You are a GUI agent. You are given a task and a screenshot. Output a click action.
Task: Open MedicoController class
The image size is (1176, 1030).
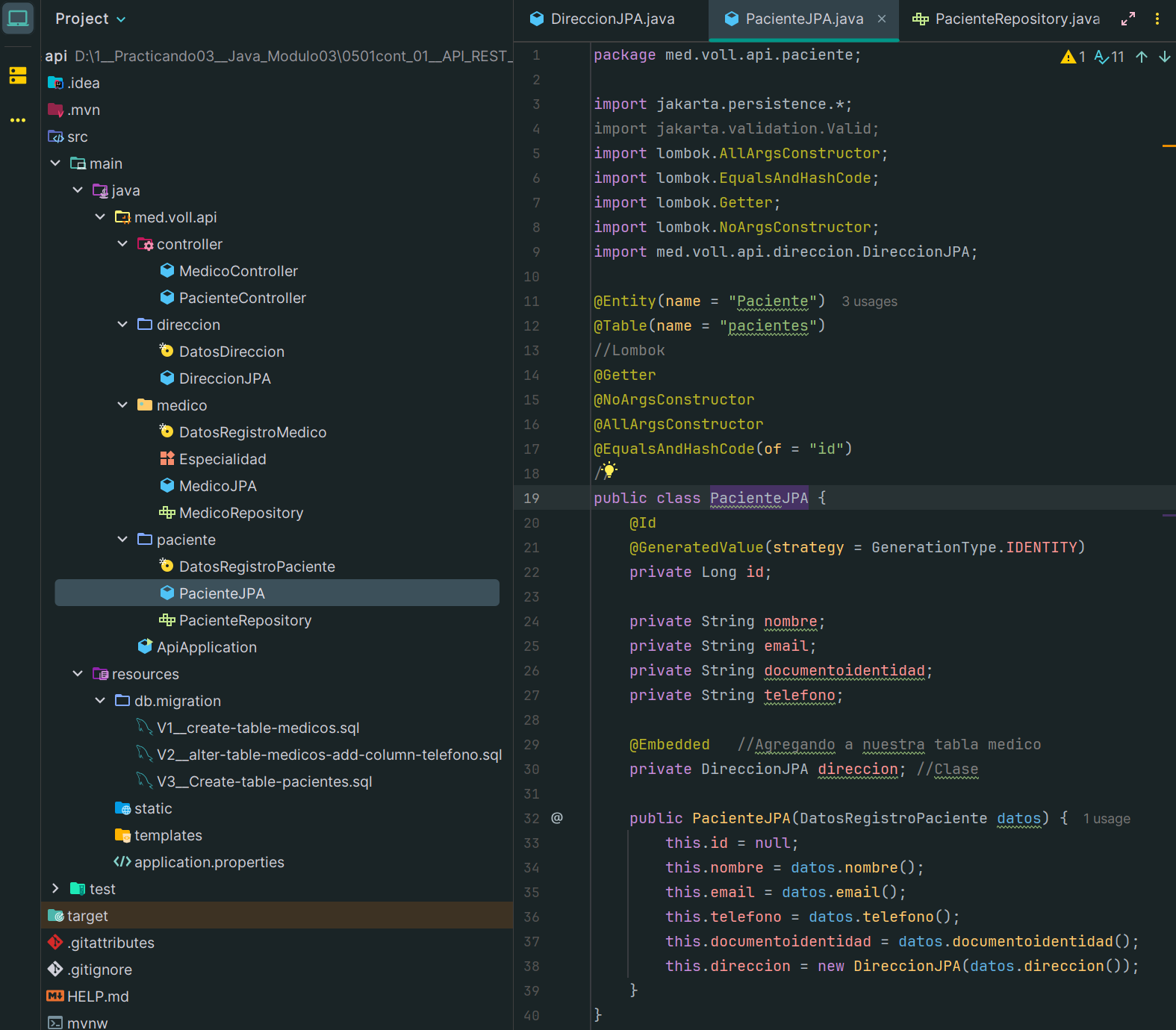point(229,271)
